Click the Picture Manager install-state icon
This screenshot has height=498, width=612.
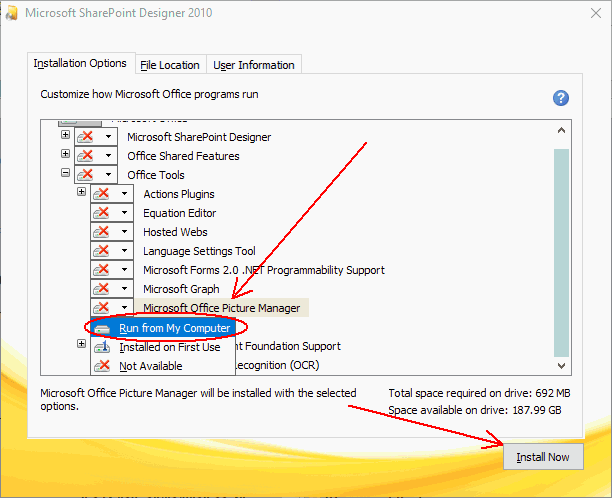click(x=101, y=308)
